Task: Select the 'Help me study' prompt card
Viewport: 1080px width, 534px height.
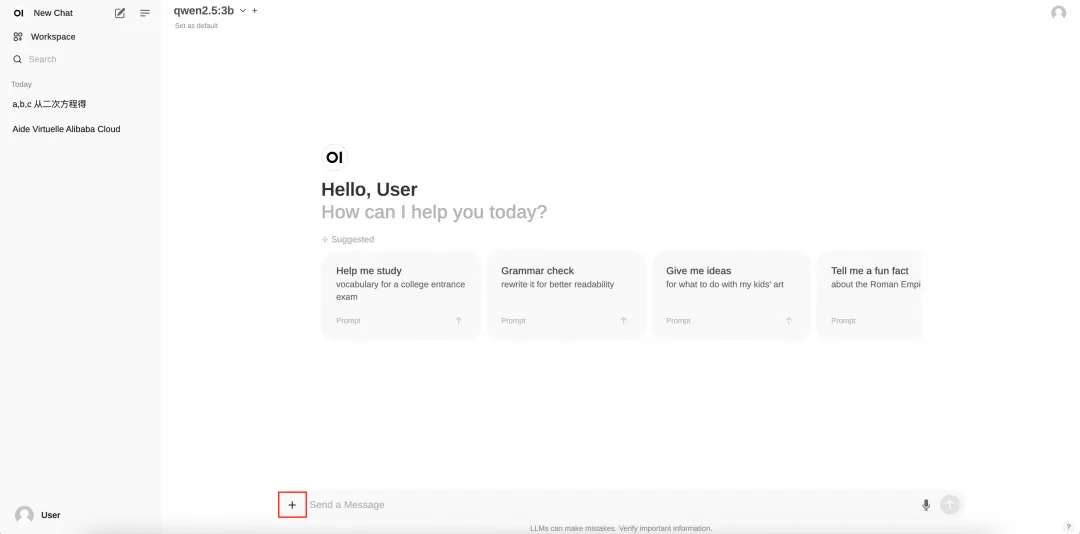Action: (401, 295)
